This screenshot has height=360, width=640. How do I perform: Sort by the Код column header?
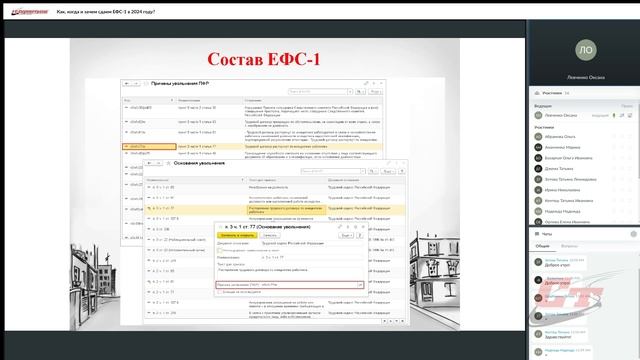point(148,100)
